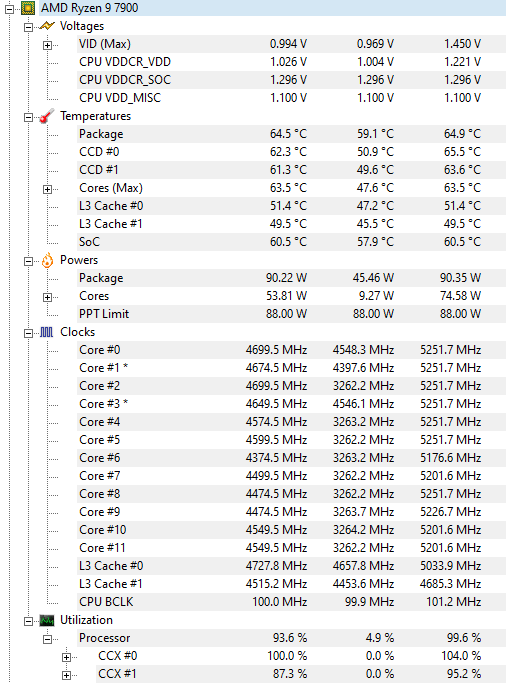Viewport: 506px width, 683px height.
Task: Expand the CCX #0 utilization node
Action: pyautogui.click(x=66, y=657)
